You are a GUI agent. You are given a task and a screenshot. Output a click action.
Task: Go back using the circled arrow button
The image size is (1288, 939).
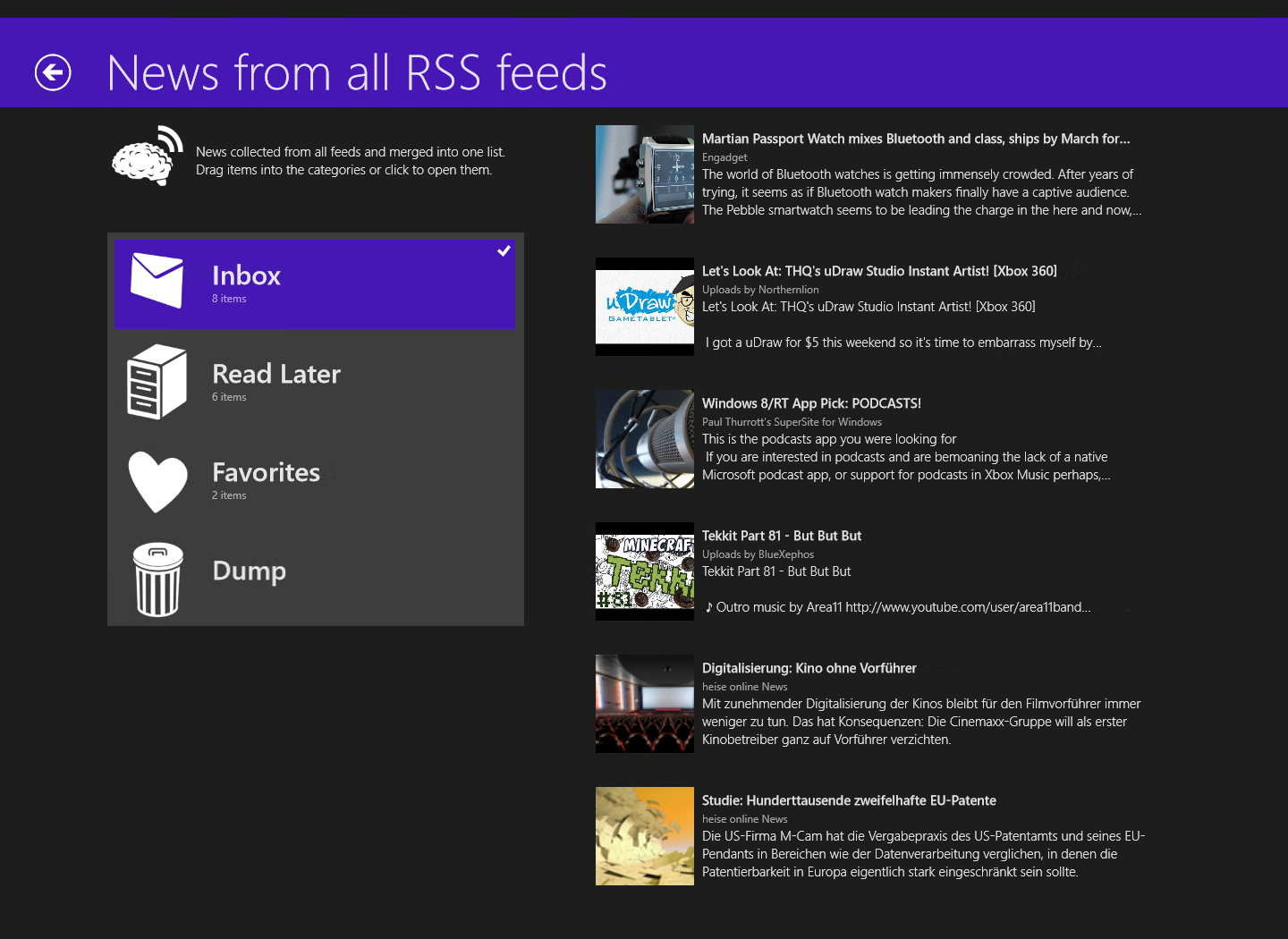point(53,72)
